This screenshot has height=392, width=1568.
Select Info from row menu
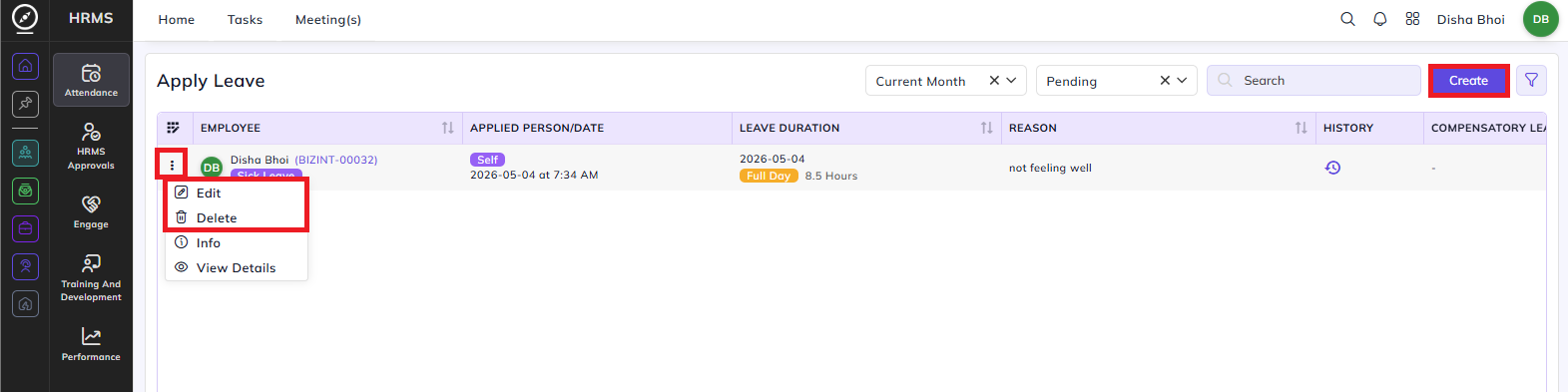tap(236, 242)
